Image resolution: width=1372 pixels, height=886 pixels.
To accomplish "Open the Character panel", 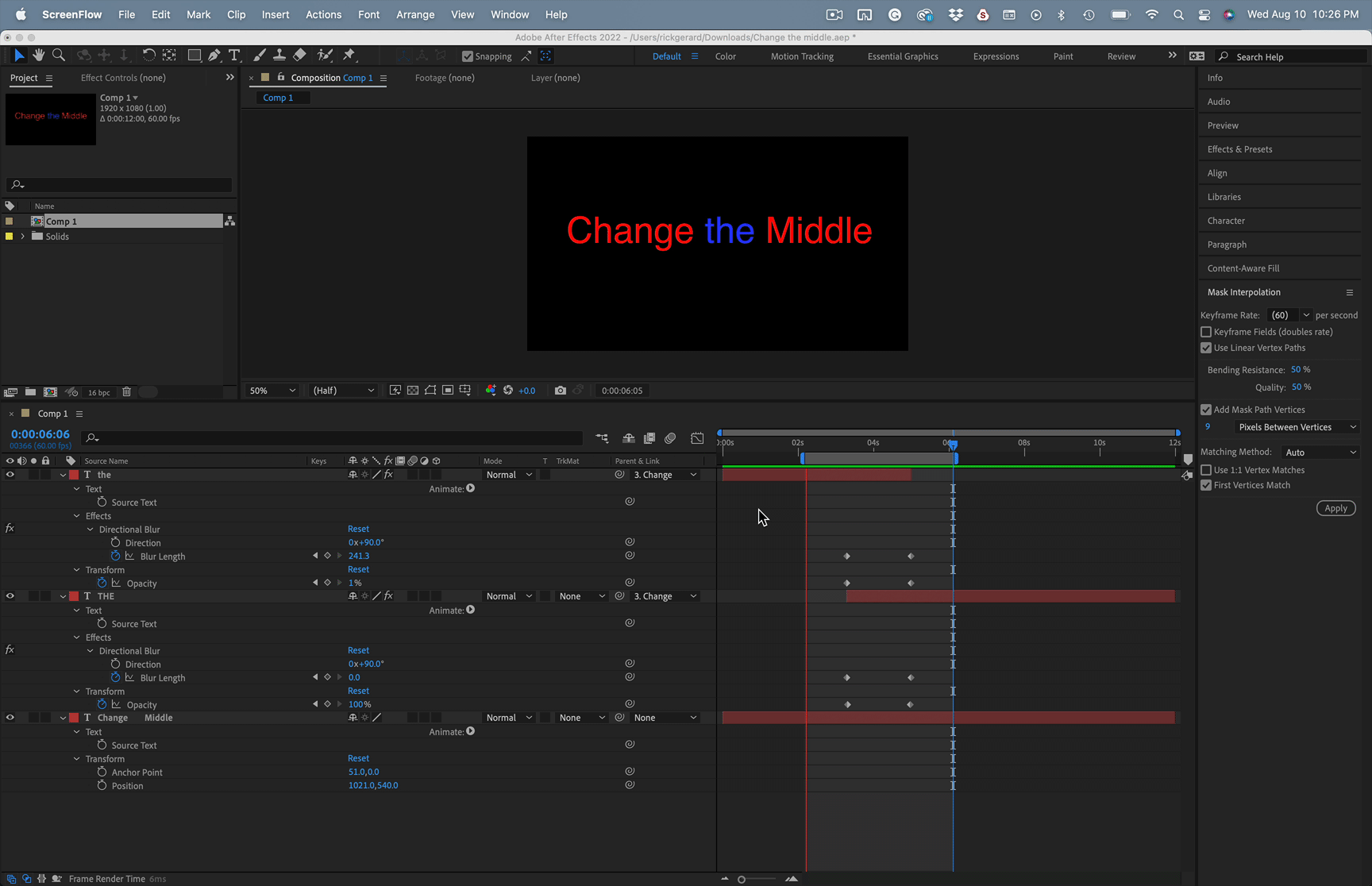I will [x=1226, y=221].
